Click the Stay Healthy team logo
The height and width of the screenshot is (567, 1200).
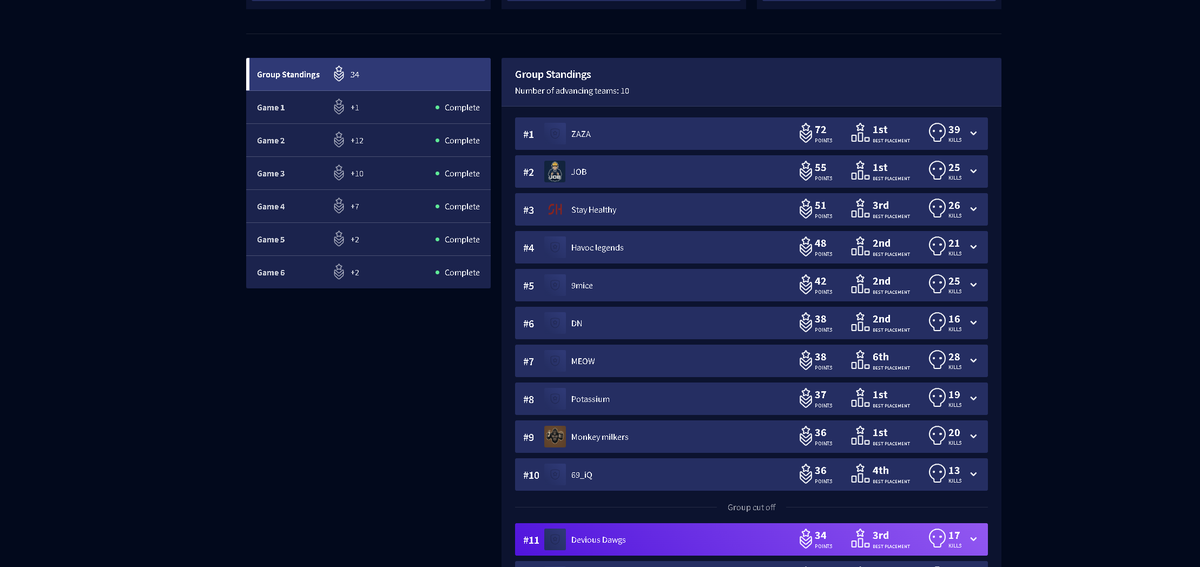(x=555, y=210)
